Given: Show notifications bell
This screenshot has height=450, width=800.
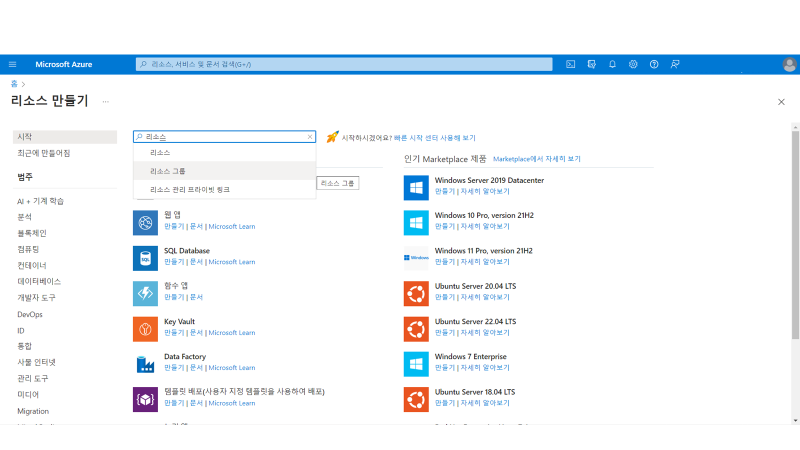Looking at the screenshot, I should [x=612, y=64].
